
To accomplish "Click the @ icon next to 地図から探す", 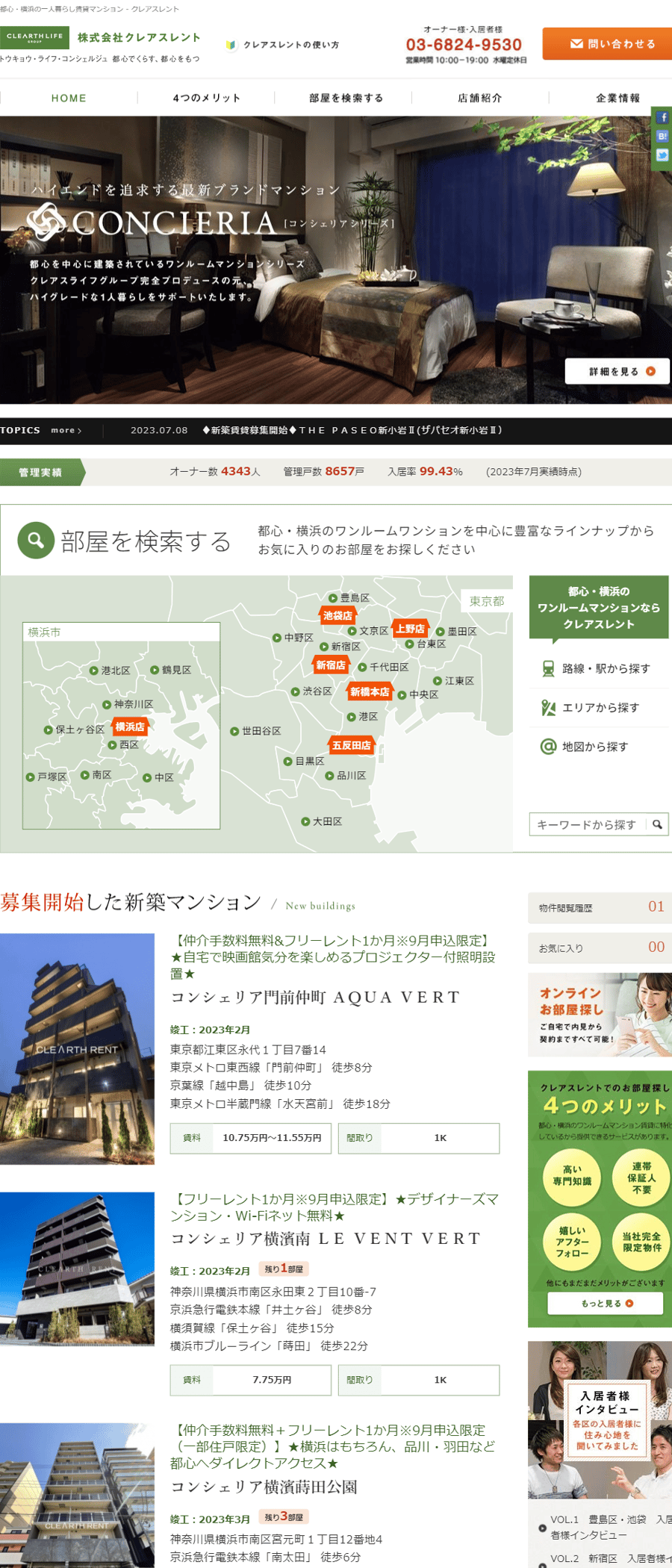I will (x=548, y=746).
